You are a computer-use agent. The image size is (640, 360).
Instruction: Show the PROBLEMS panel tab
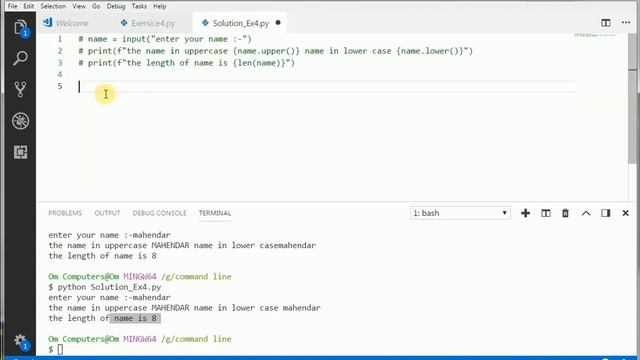click(65, 213)
